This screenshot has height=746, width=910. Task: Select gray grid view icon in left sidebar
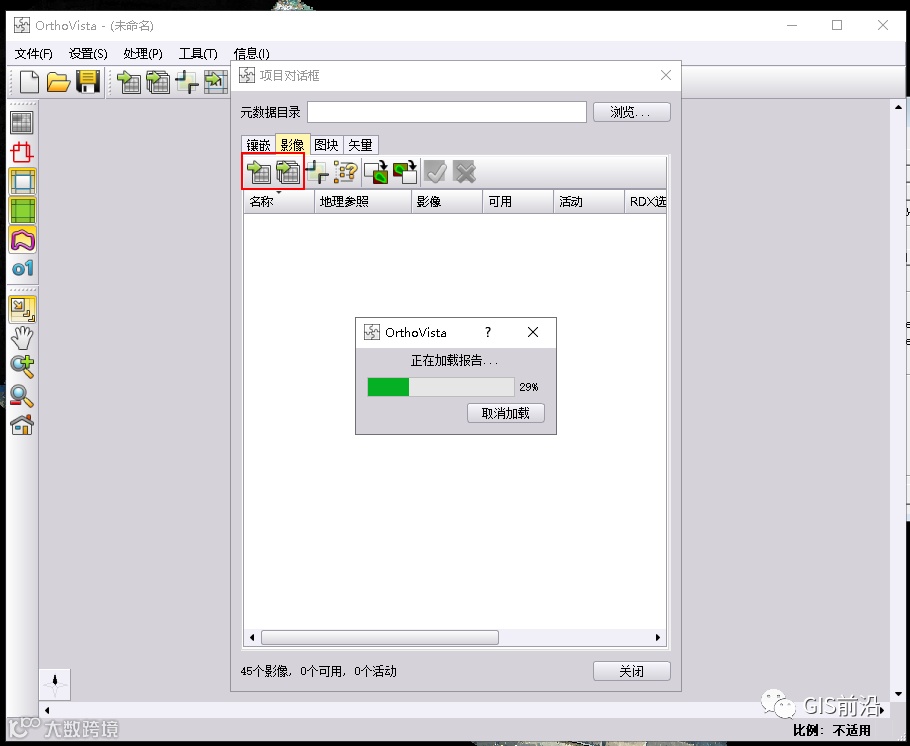(x=22, y=122)
